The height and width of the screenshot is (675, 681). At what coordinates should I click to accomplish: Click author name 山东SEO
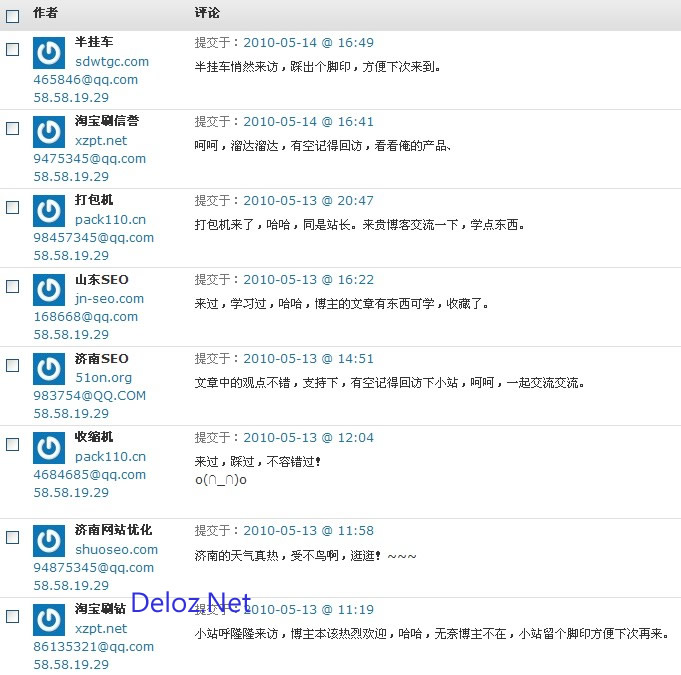click(x=102, y=280)
